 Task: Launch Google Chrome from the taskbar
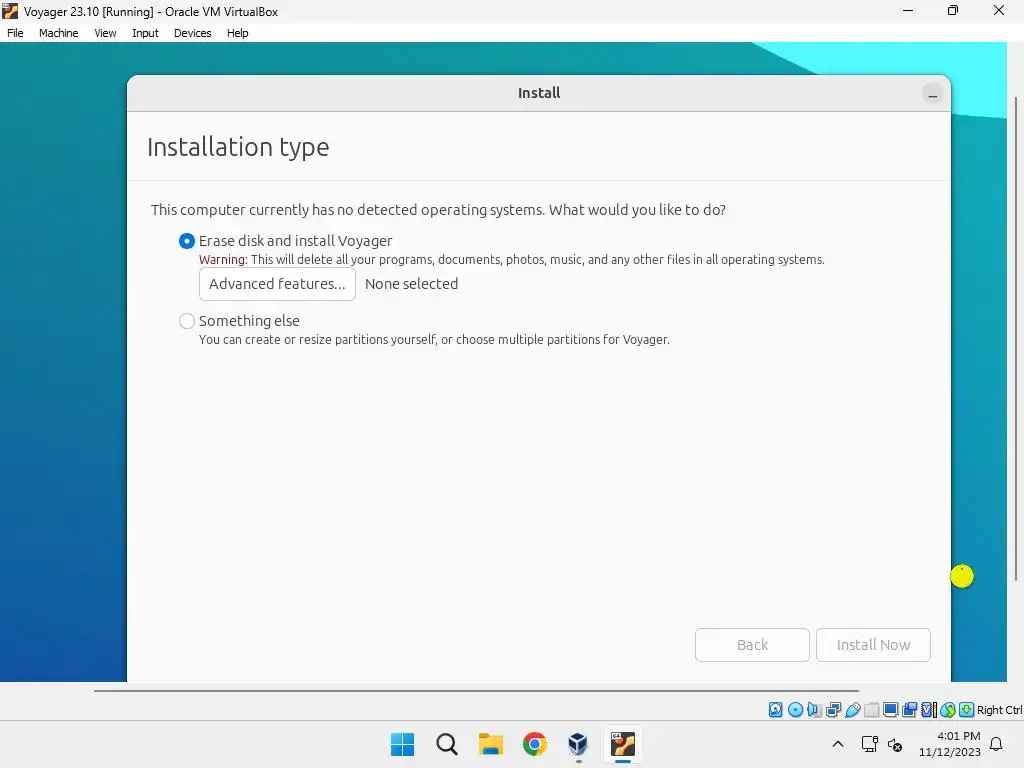535,744
